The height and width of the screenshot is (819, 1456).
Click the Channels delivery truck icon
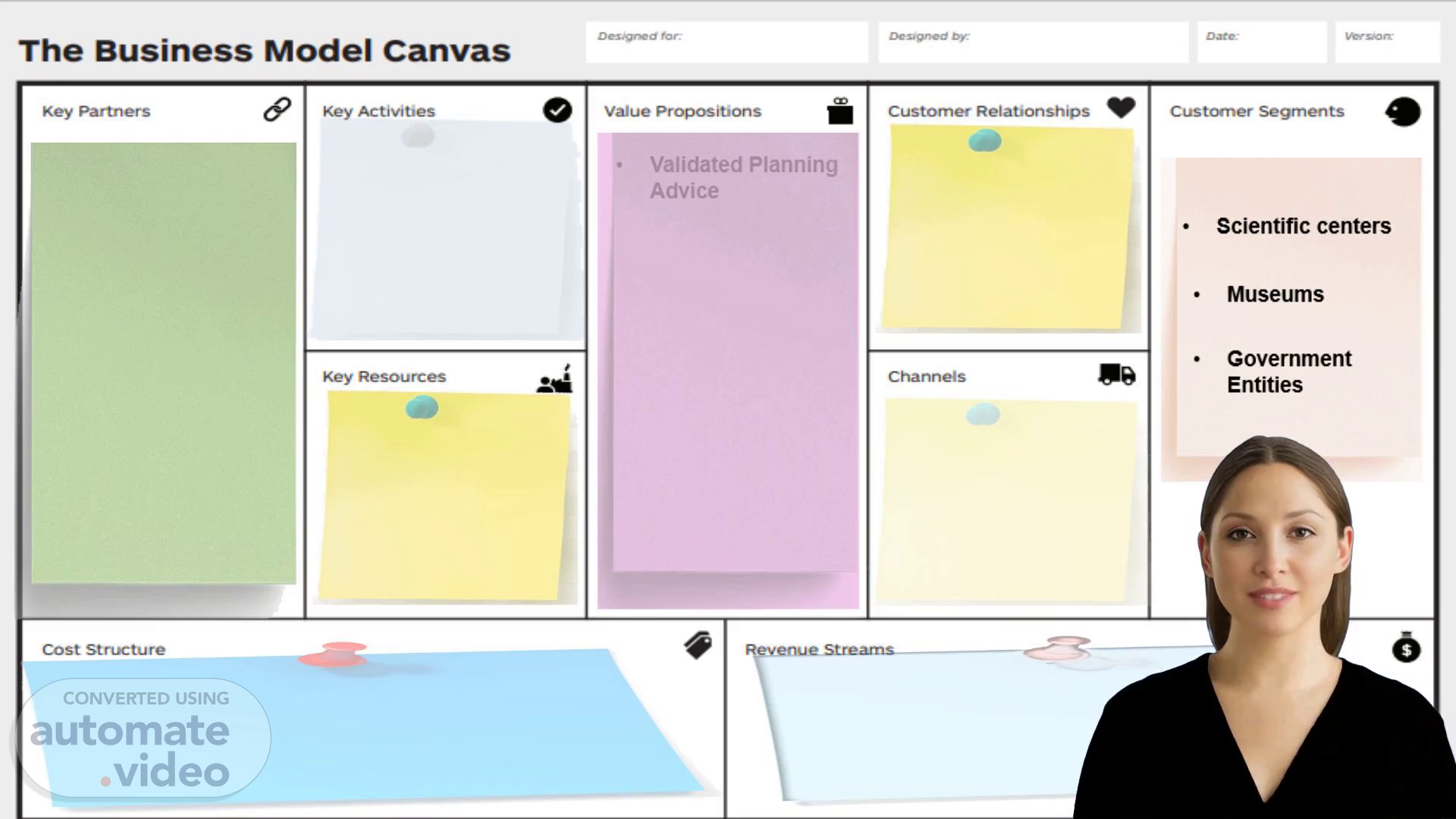coord(1117,374)
